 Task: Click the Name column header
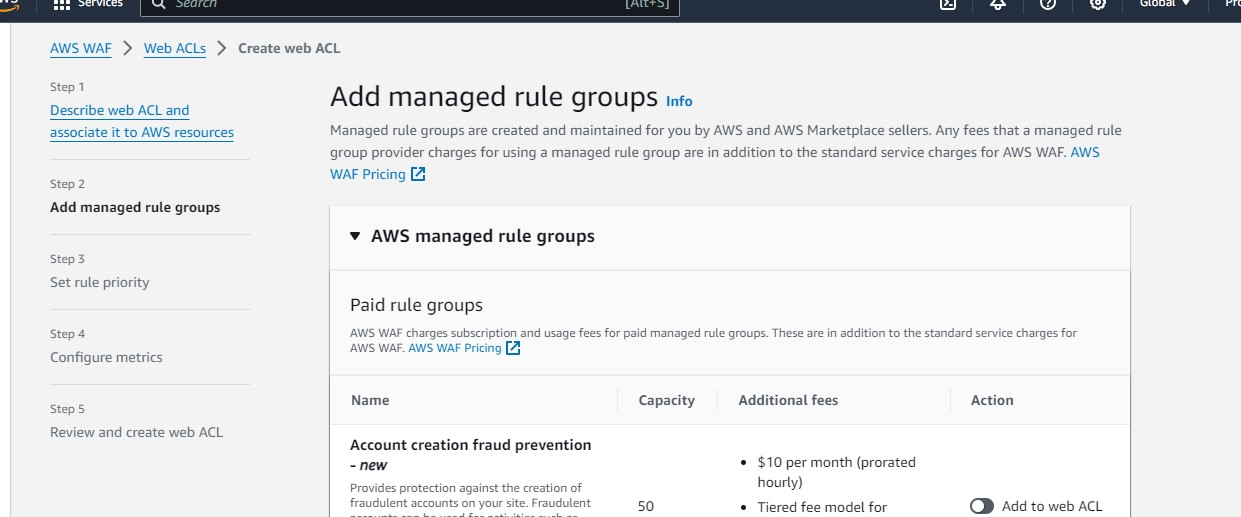pos(370,400)
